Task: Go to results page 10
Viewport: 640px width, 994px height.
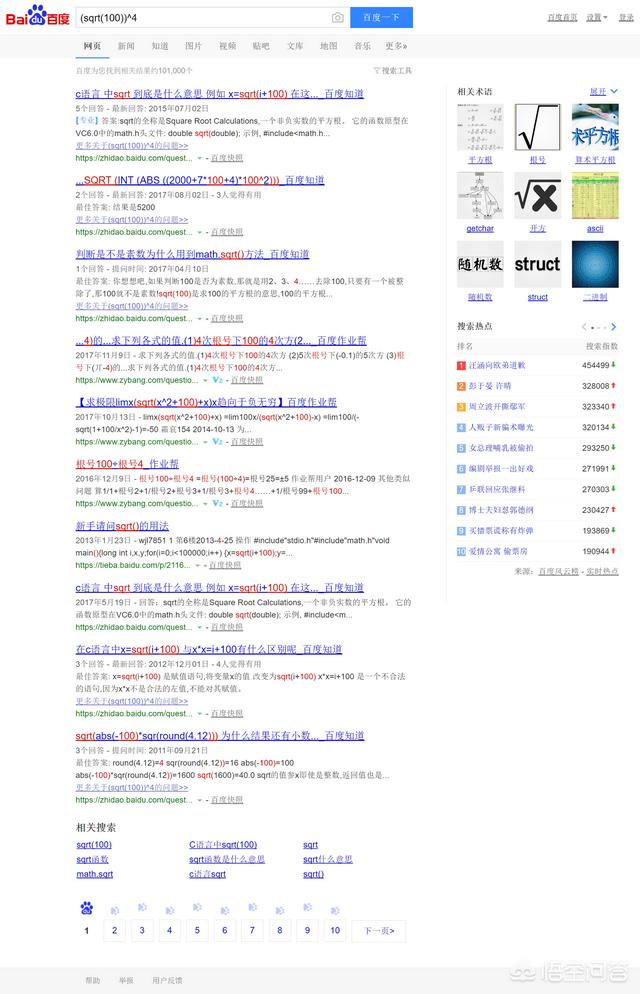Action: [335, 931]
